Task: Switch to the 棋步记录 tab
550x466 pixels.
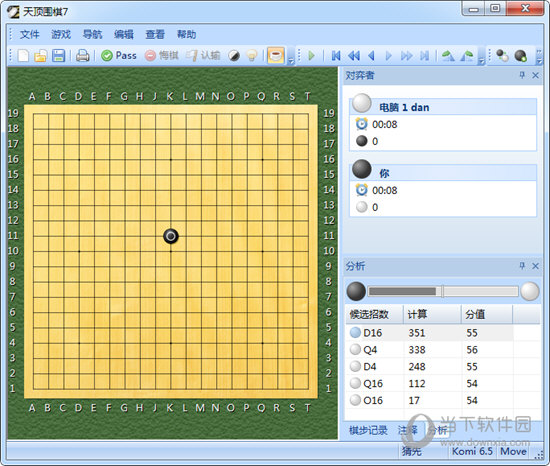Action: coord(368,430)
